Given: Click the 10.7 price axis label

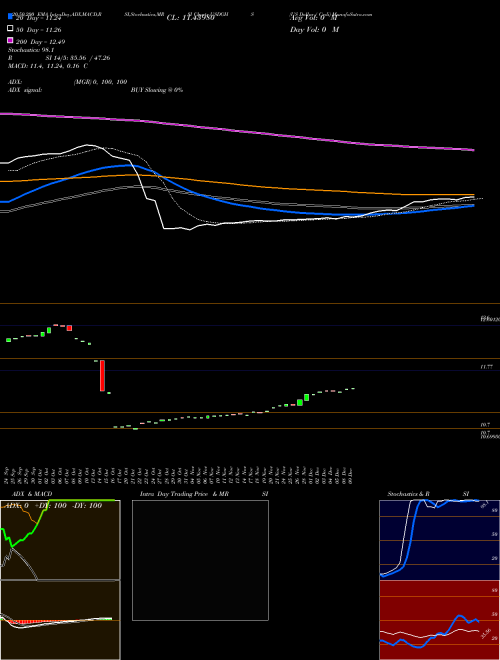Looking at the screenshot, I should click(x=485, y=425).
